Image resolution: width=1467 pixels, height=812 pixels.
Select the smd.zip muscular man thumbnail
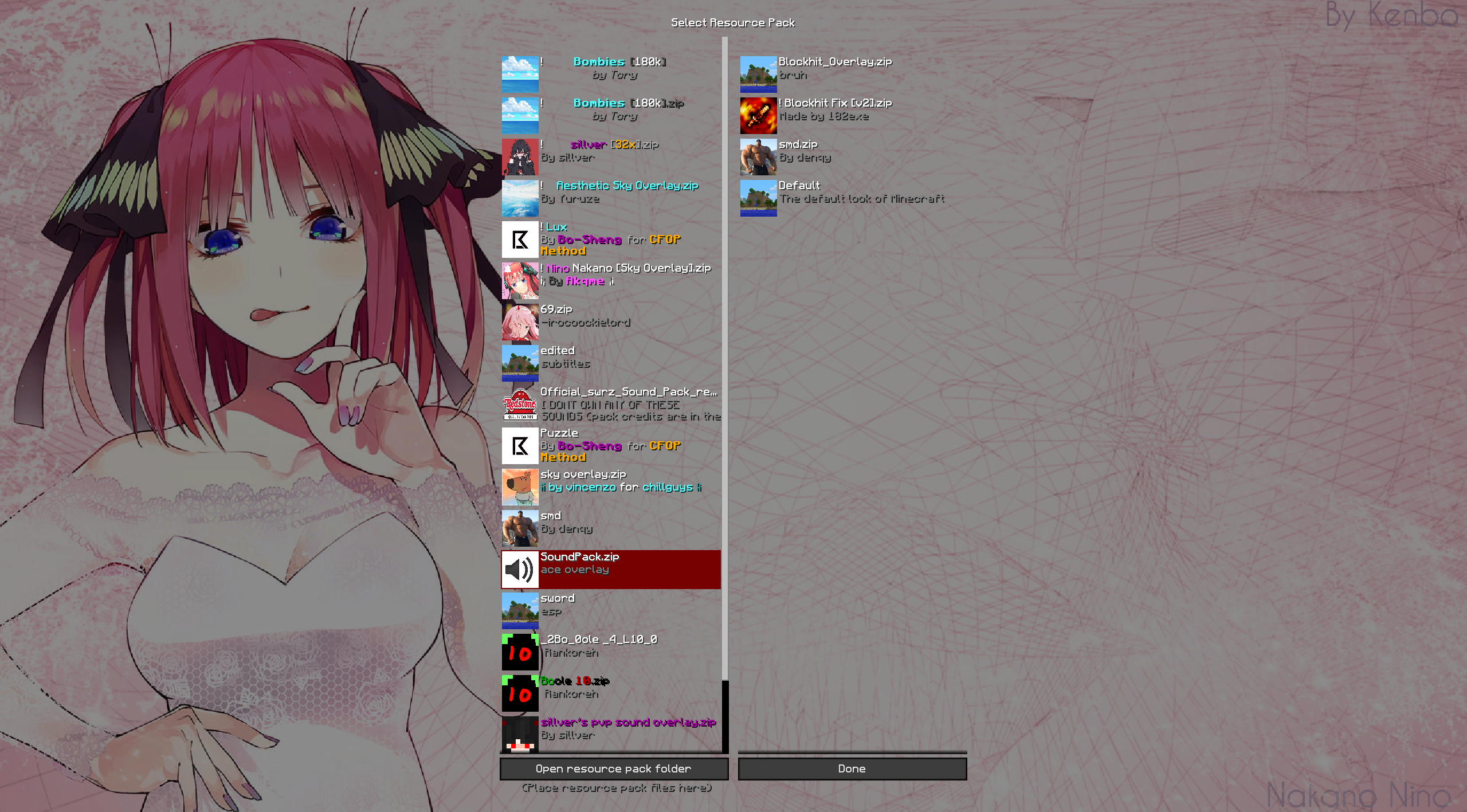pos(759,157)
